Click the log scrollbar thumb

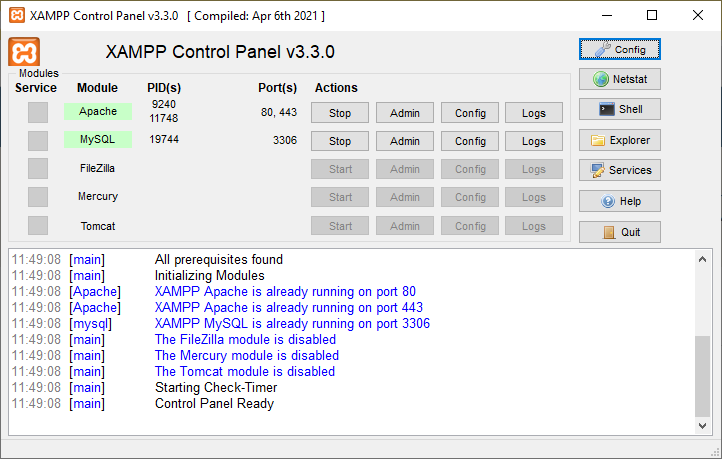point(702,376)
